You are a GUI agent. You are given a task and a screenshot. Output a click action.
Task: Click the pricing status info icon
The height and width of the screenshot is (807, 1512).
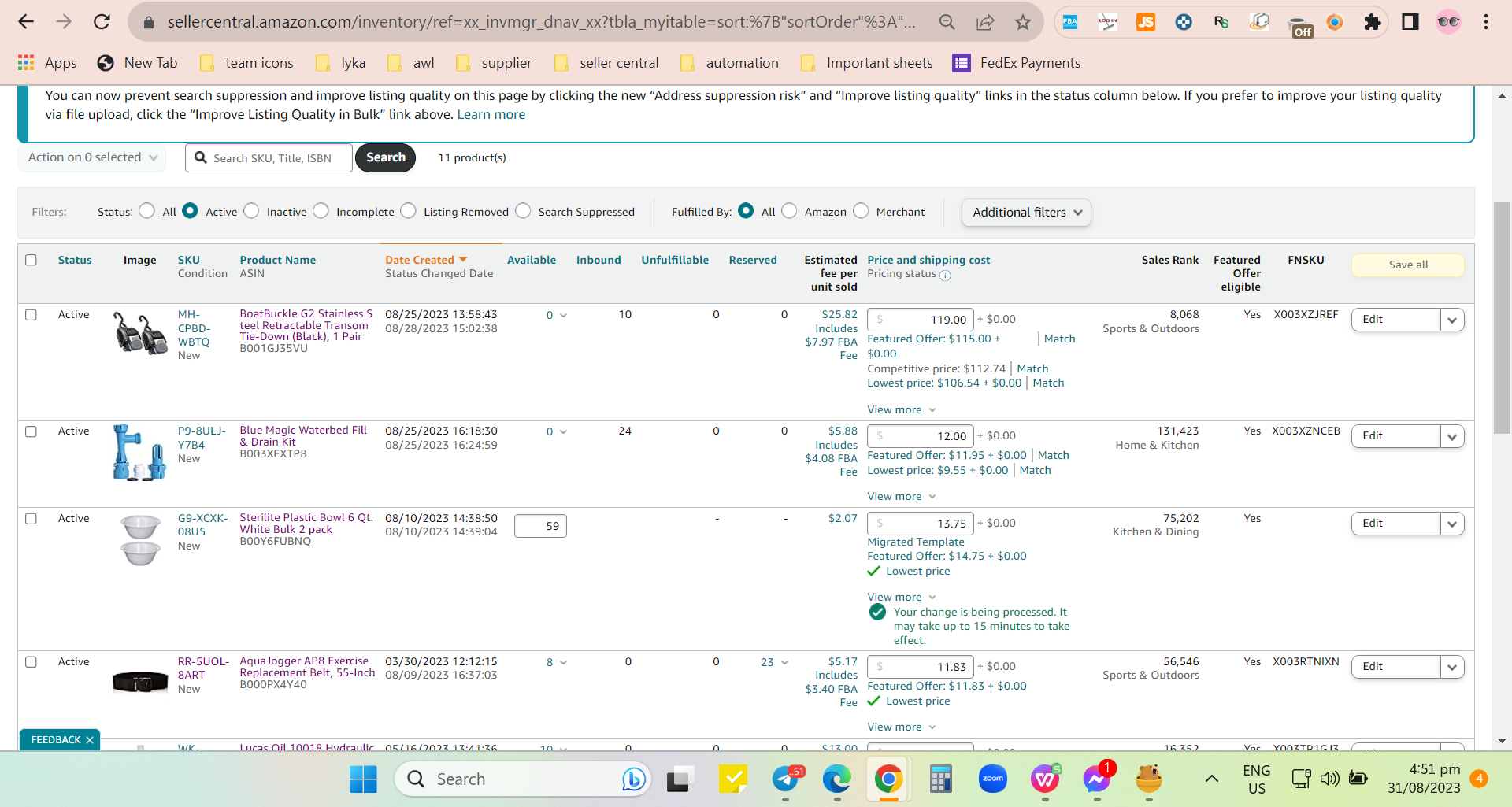point(945,275)
